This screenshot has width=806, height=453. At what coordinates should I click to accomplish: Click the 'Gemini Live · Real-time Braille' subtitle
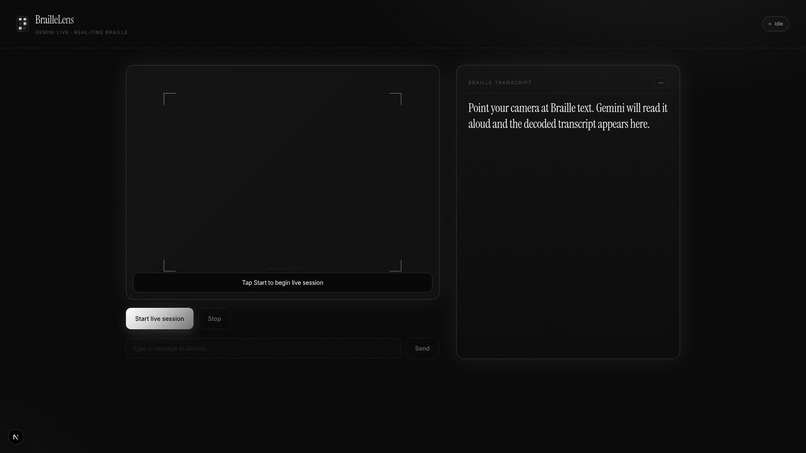tap(81, 32)
